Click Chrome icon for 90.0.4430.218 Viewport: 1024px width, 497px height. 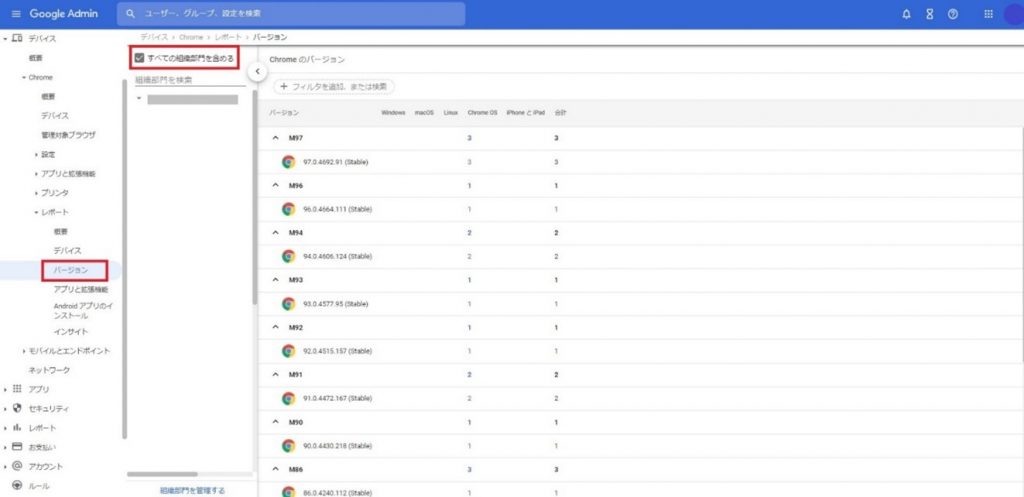[288, 445]
